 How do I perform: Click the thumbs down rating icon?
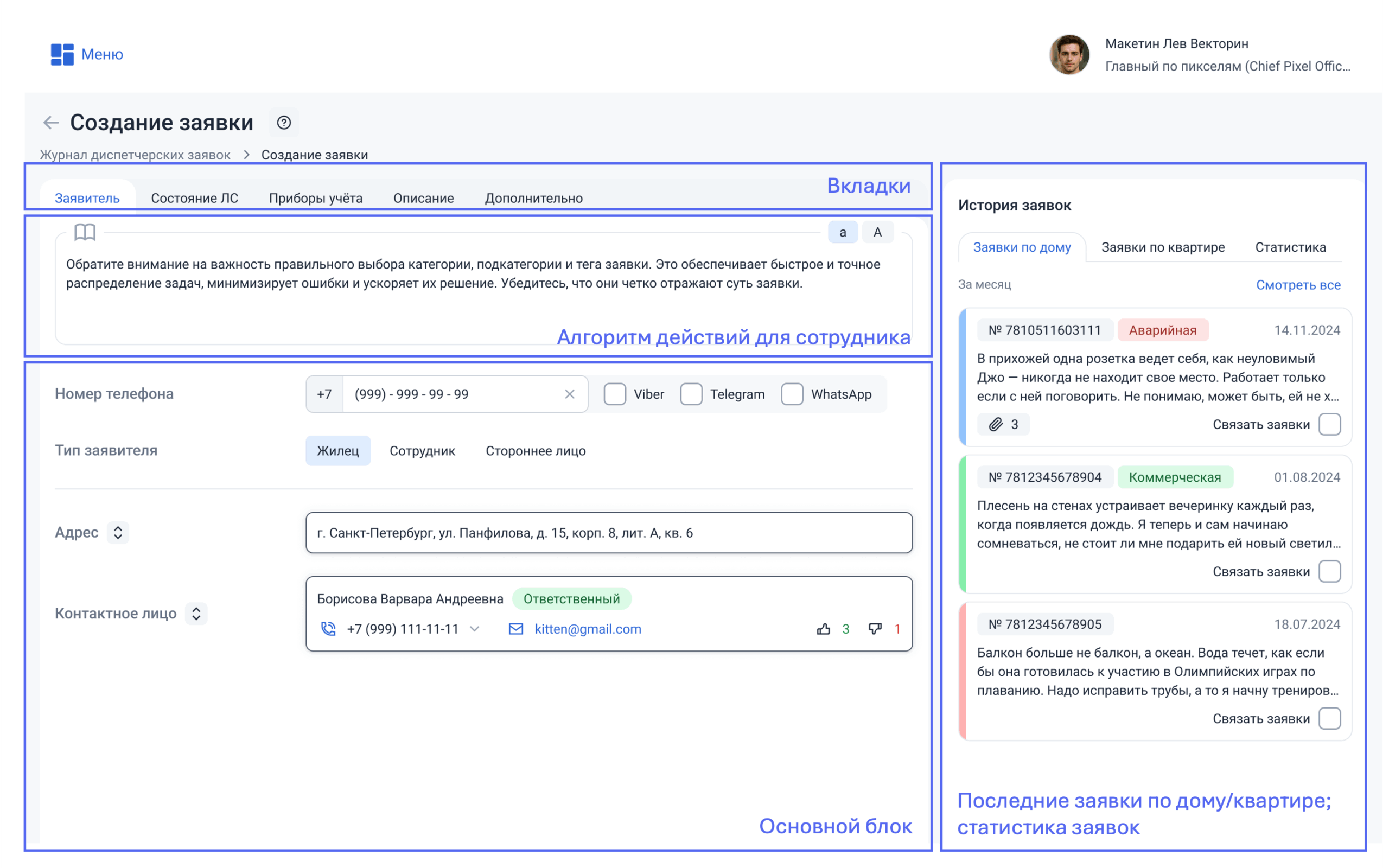[875, 629]
